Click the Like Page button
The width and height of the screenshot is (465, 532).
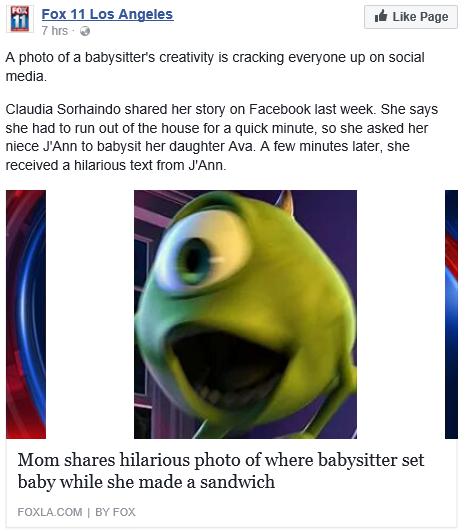(411, 17)
